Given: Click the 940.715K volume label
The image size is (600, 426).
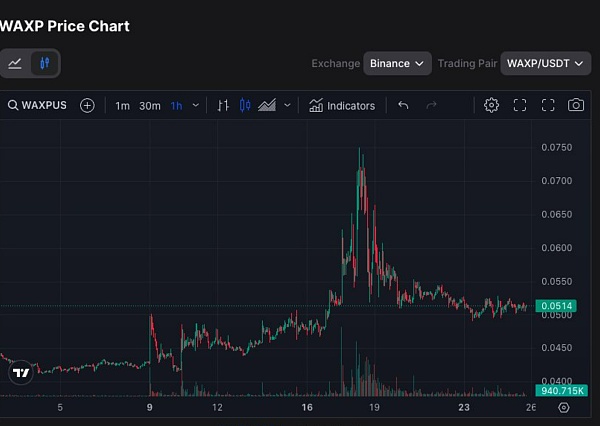Looking at the screenshot, I should 562,391.
